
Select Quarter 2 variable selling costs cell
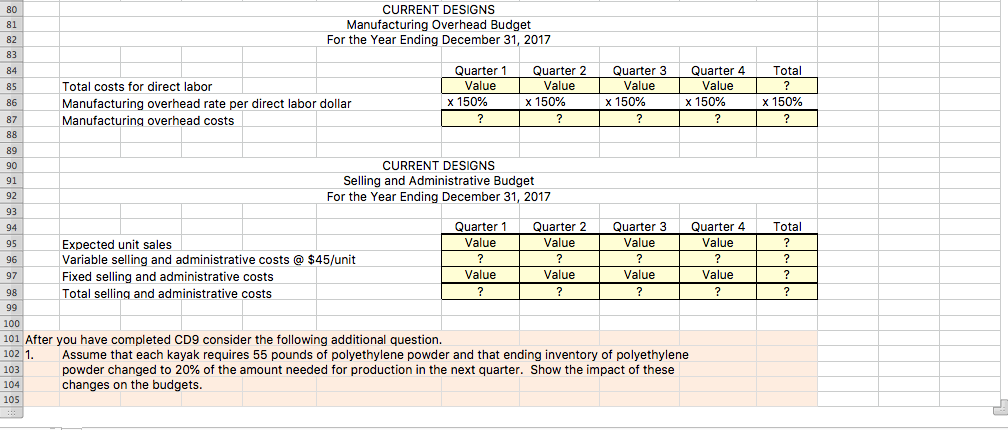pyautogui.click(x=559, y=260)
